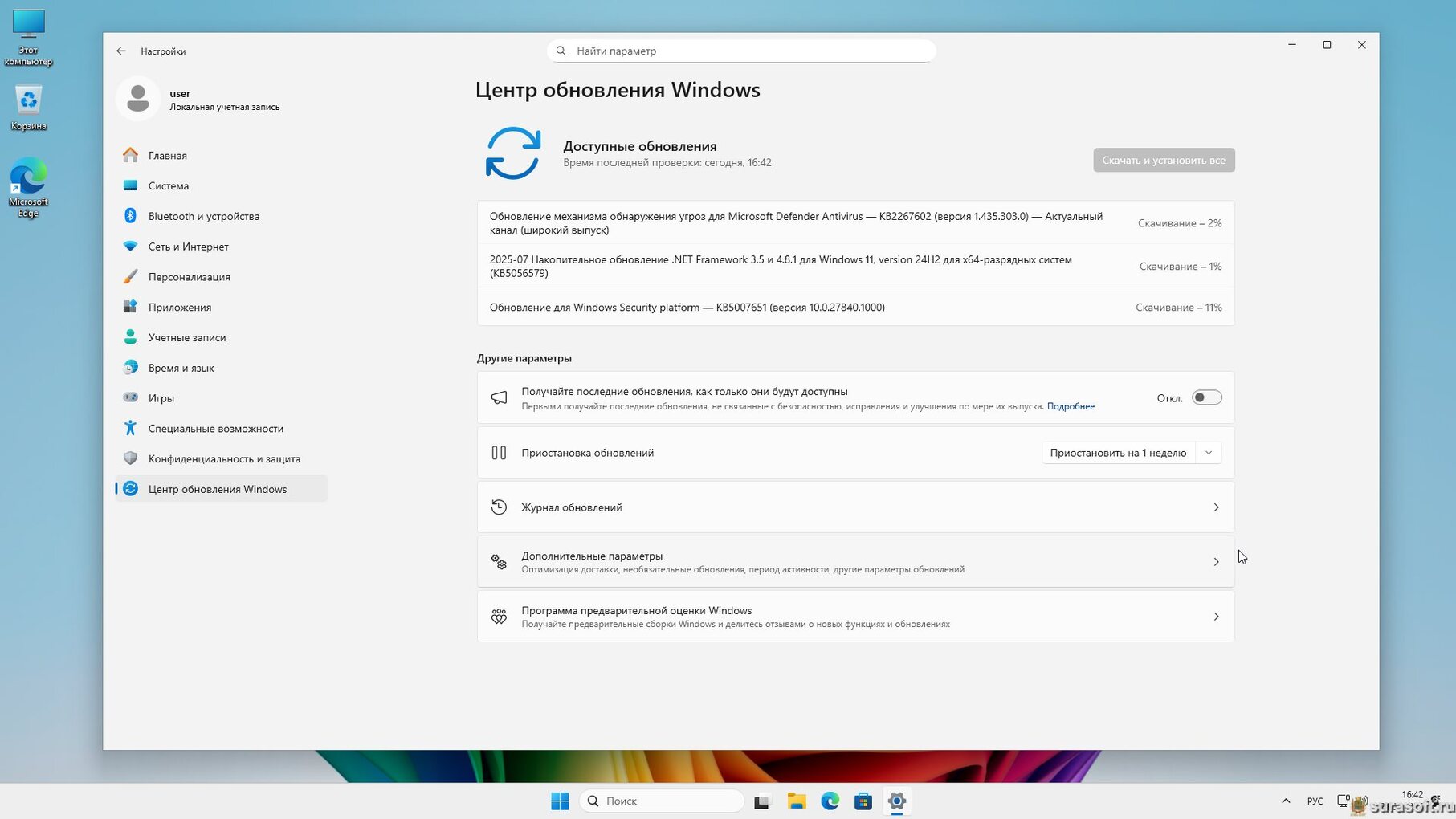Select the Сеть и Интернет Wi-Fi icon
Screen dimensions: 1456x819
[x=130, y=247]
